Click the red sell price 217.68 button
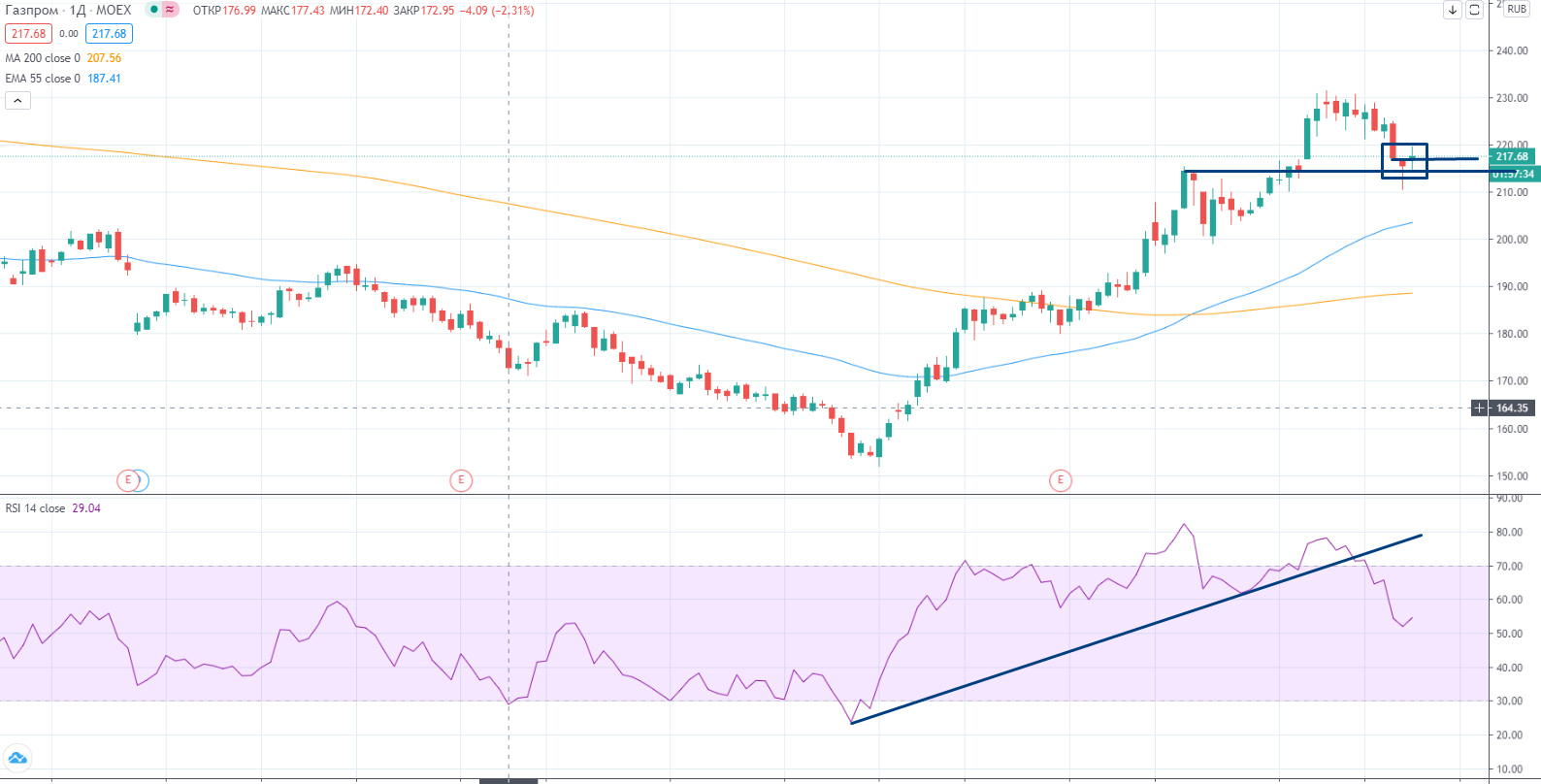1541x784 pixels. (x=28, y=34)
